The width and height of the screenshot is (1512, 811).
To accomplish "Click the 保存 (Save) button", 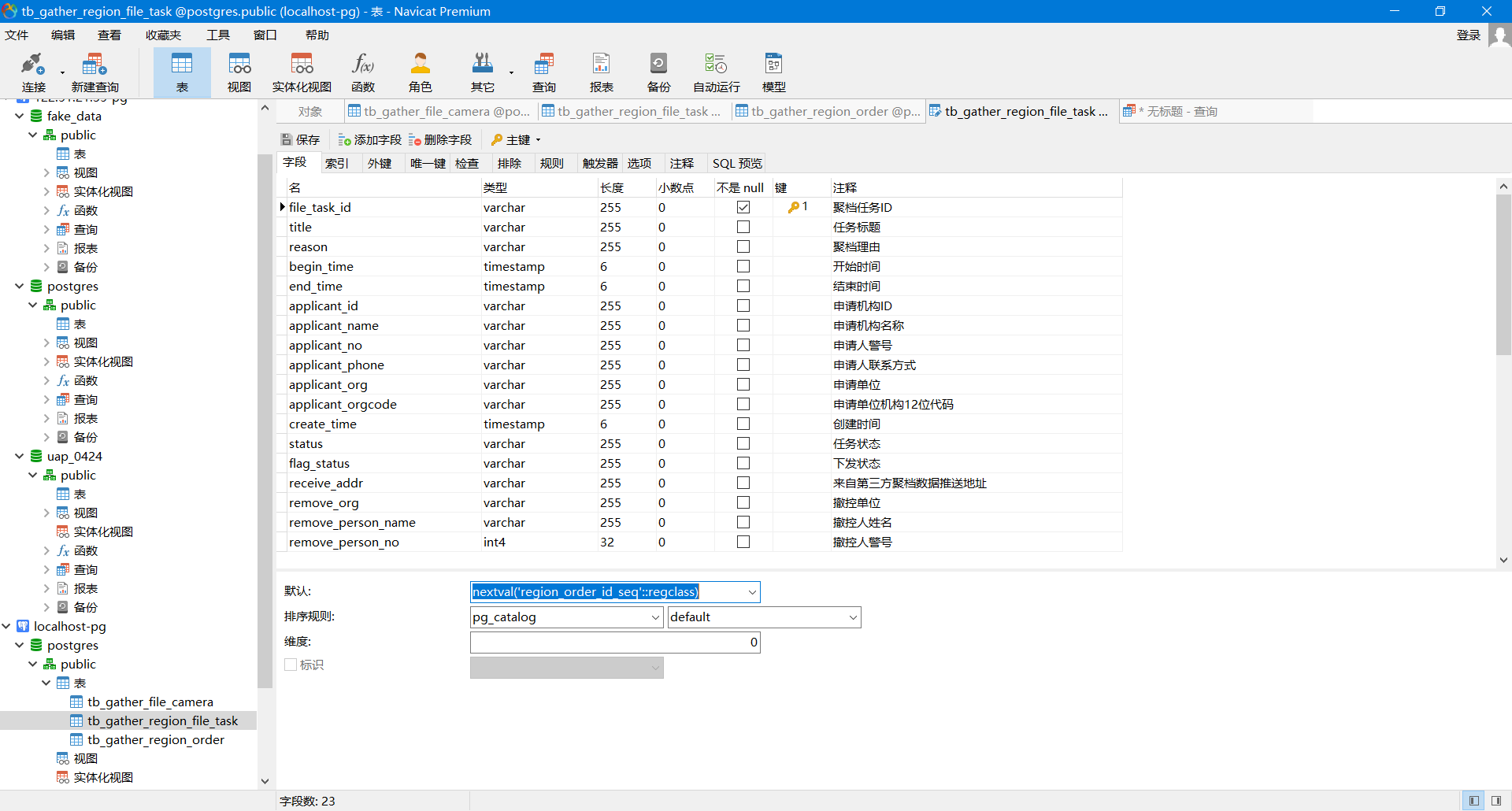I will [x=300, y=139].
